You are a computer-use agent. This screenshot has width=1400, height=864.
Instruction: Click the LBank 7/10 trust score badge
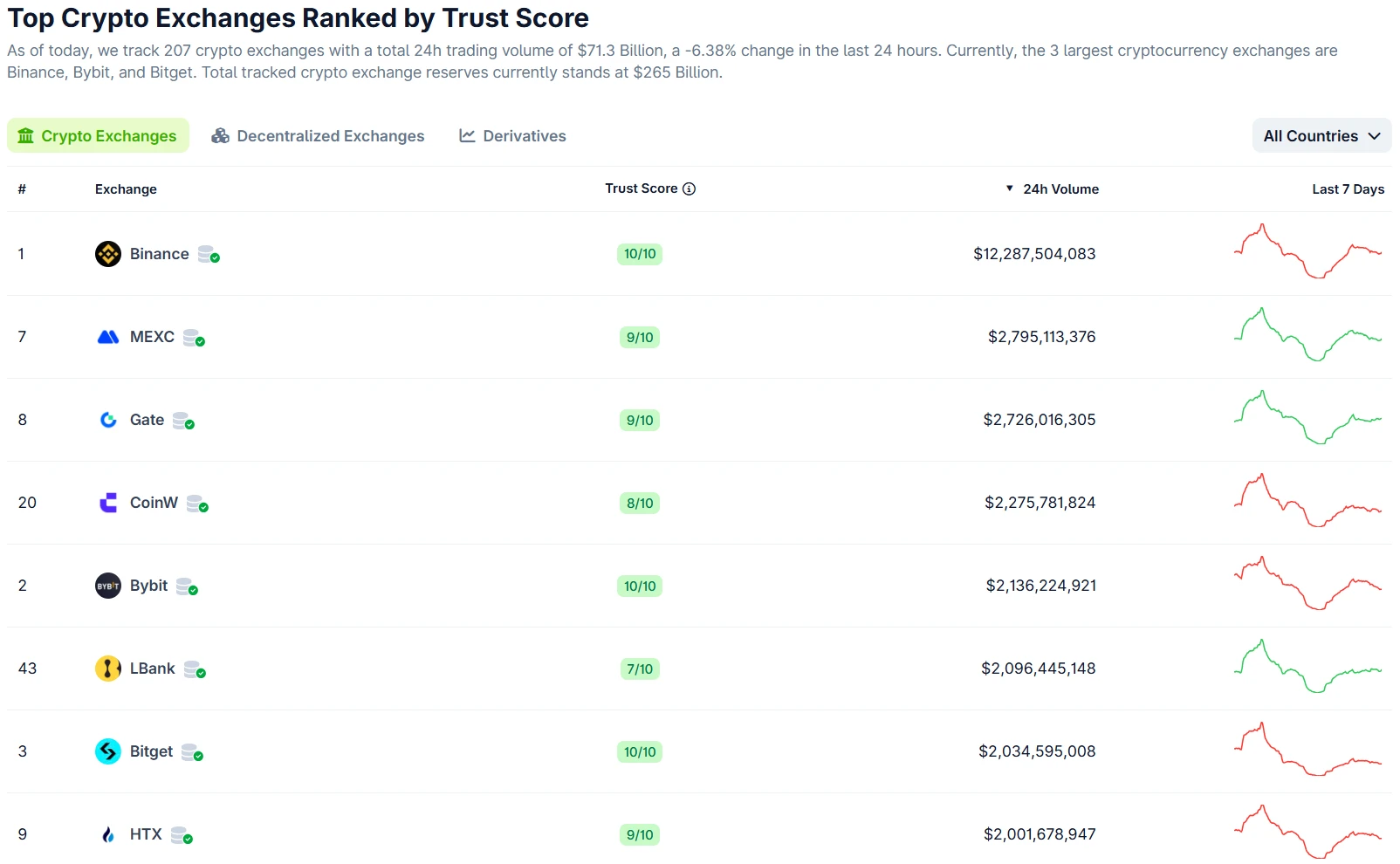click(x=640, y=669)
